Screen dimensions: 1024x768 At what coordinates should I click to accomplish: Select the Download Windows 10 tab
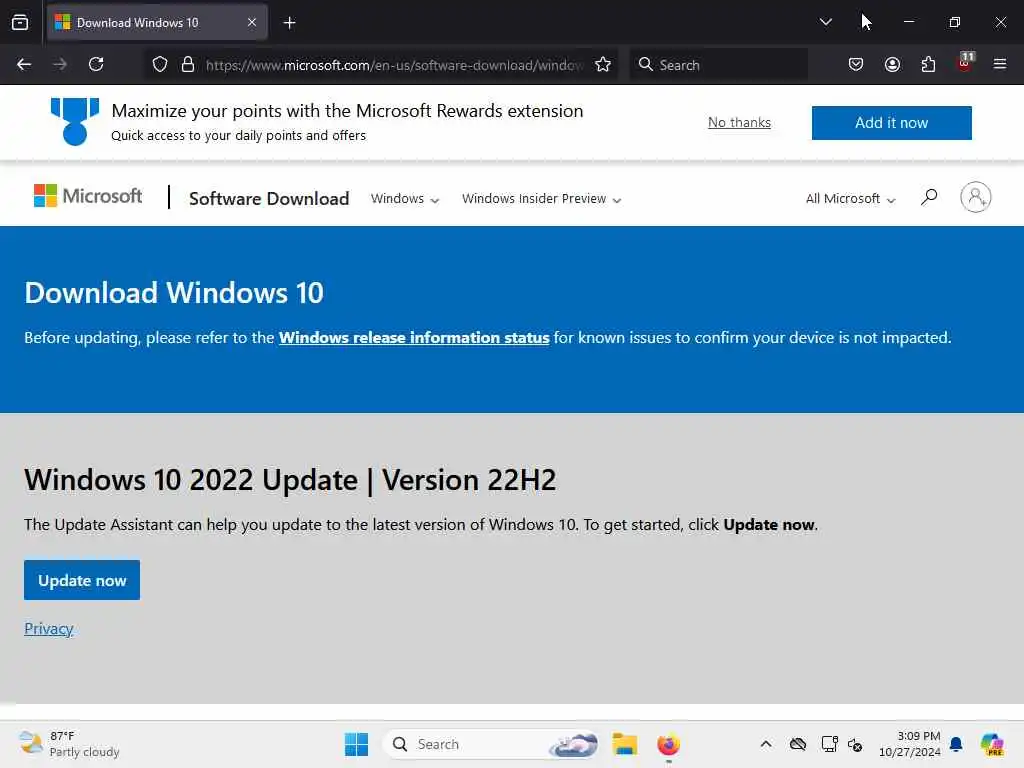click(157, 22)
